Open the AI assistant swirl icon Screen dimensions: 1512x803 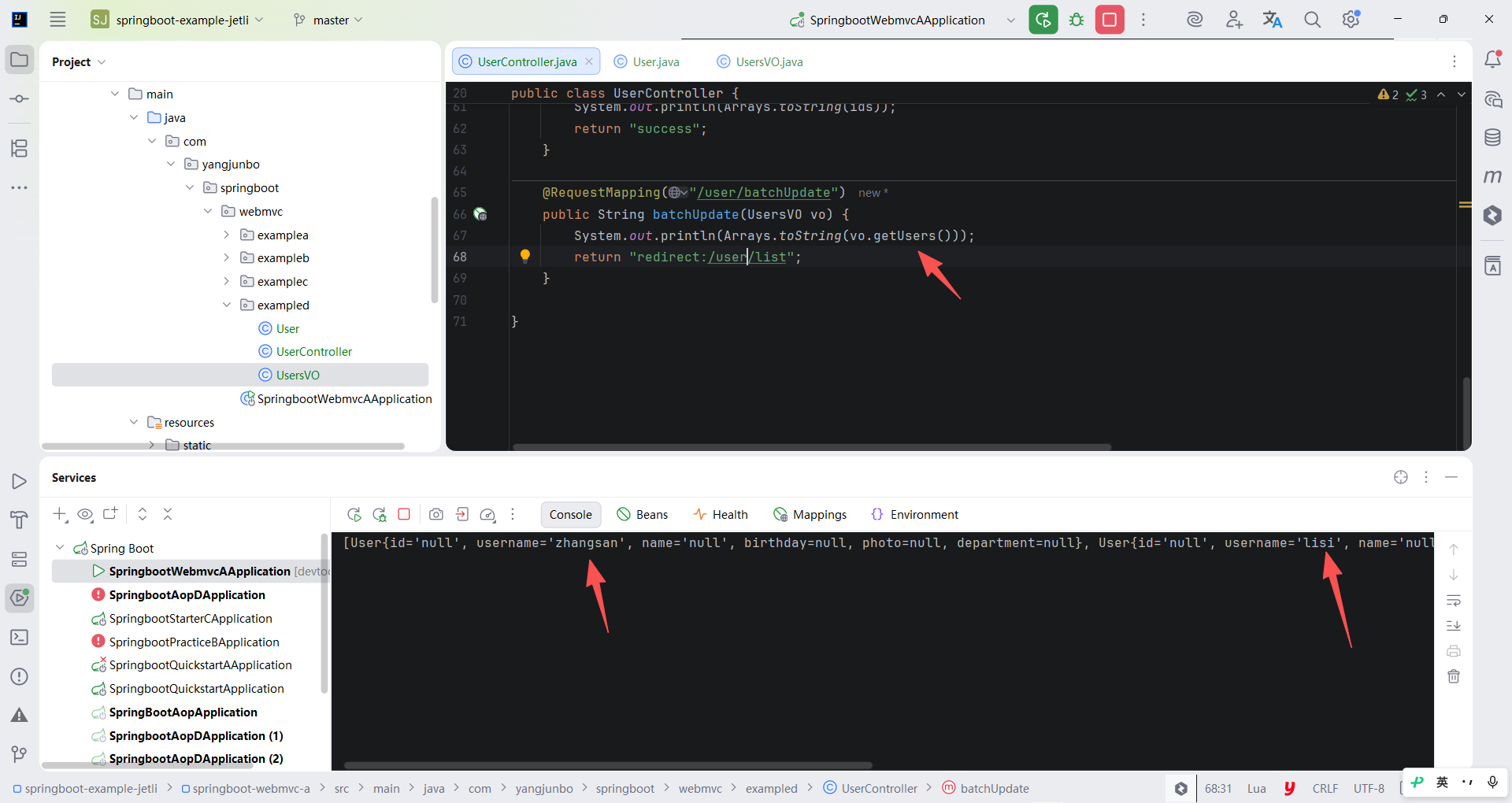click(x=1195, y=20)
